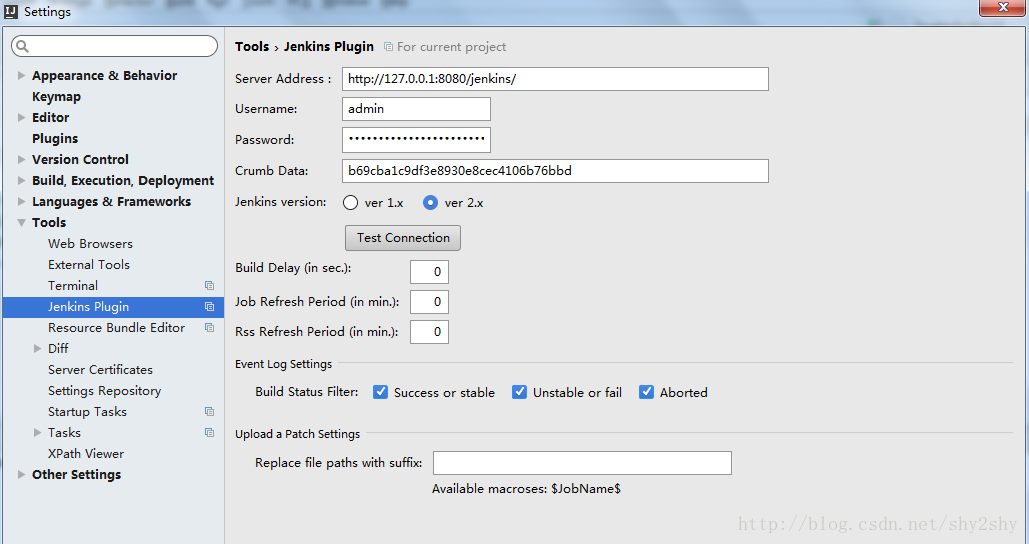Expand Build, Execution, Deployment section

click(x=21, y=180)
